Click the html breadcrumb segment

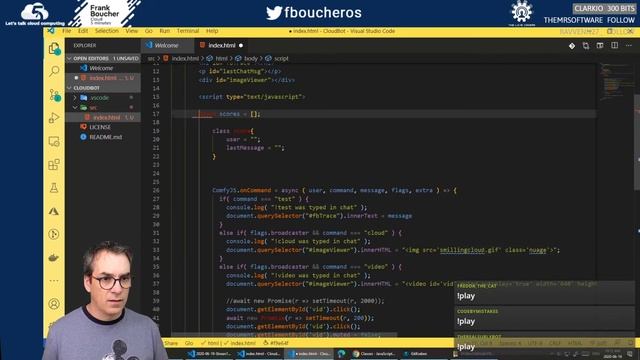[218, 59]
